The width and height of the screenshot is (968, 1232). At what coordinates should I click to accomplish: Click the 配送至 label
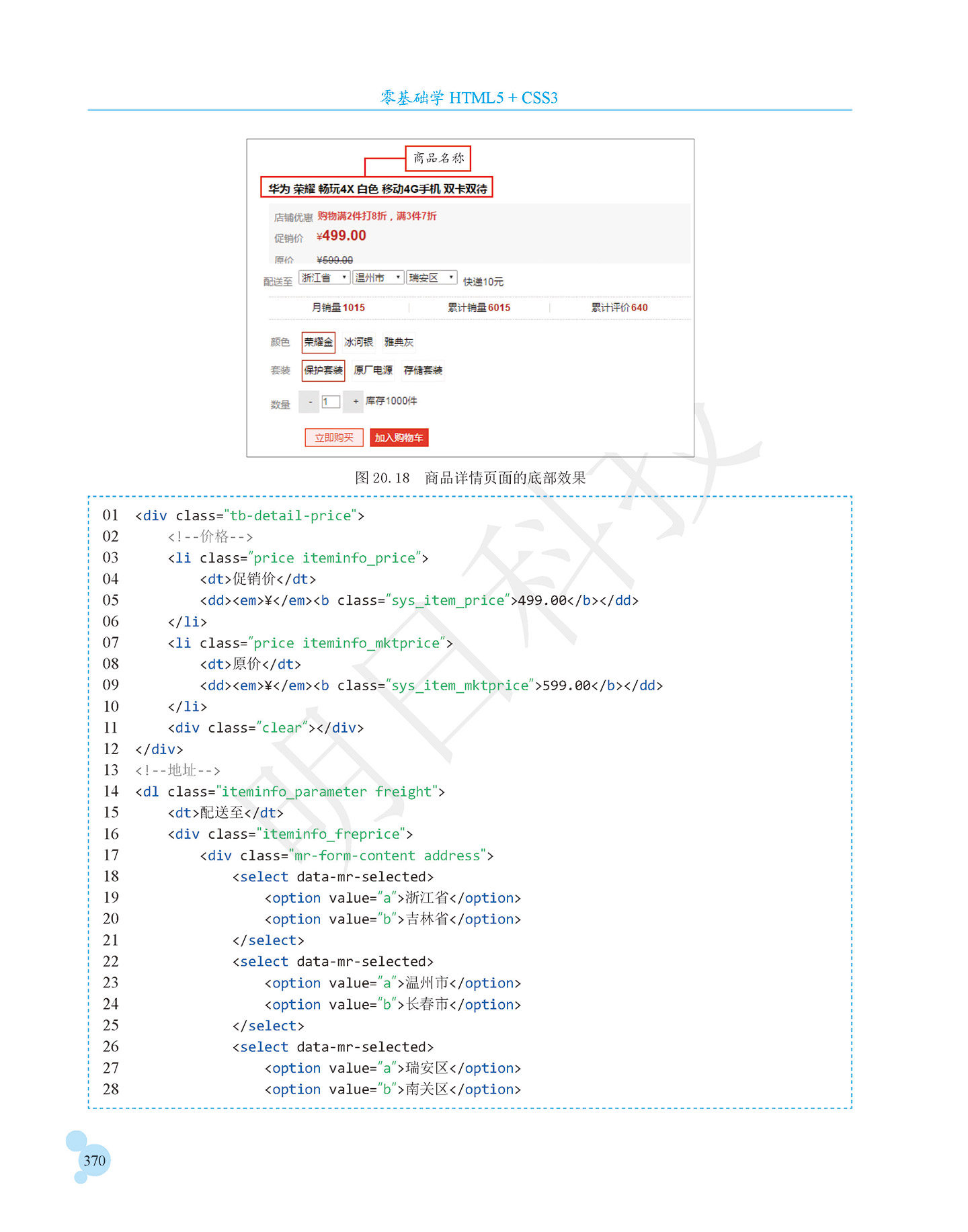pyautogui.click(x=278, y=282)
